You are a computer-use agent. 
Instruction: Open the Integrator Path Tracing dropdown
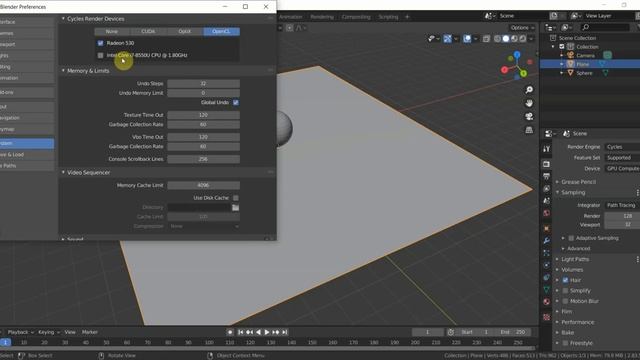pyautogui.click(x=622, y=205)
